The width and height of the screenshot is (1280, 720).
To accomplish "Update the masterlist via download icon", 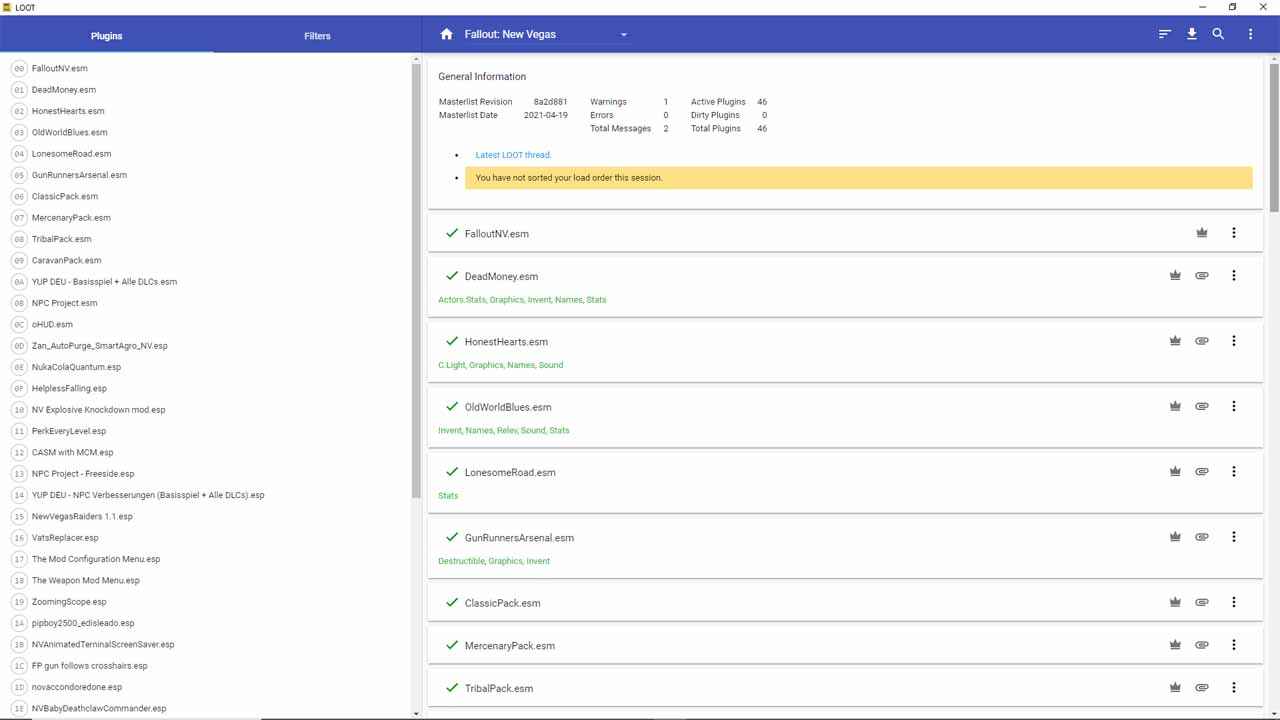I will 1192,34.
